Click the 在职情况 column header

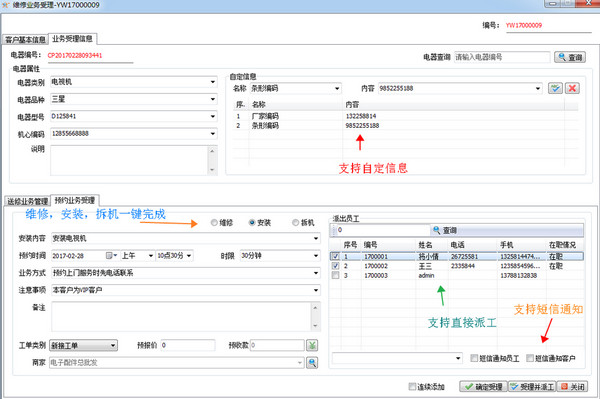tap(562, 245)
